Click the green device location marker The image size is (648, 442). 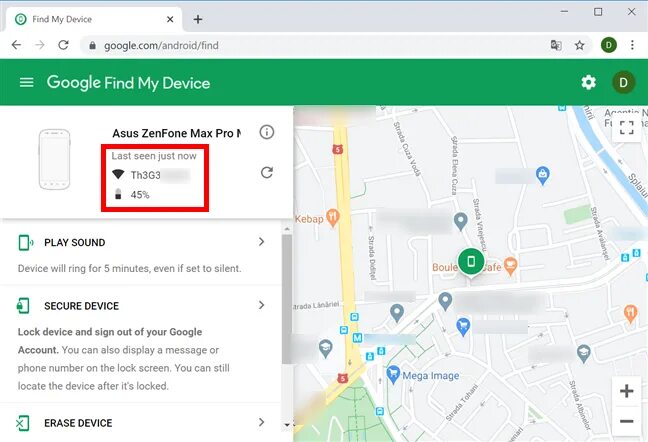471,262
